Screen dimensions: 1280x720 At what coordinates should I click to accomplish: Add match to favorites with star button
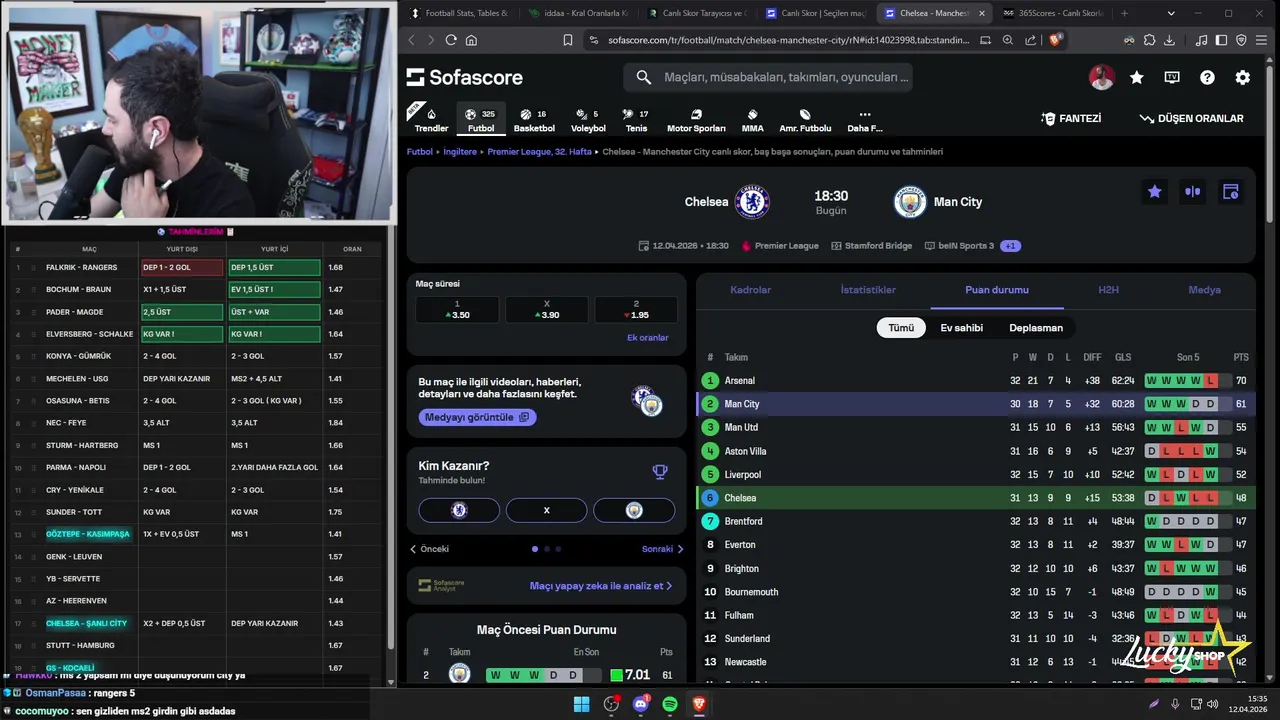click(1155, 192)
